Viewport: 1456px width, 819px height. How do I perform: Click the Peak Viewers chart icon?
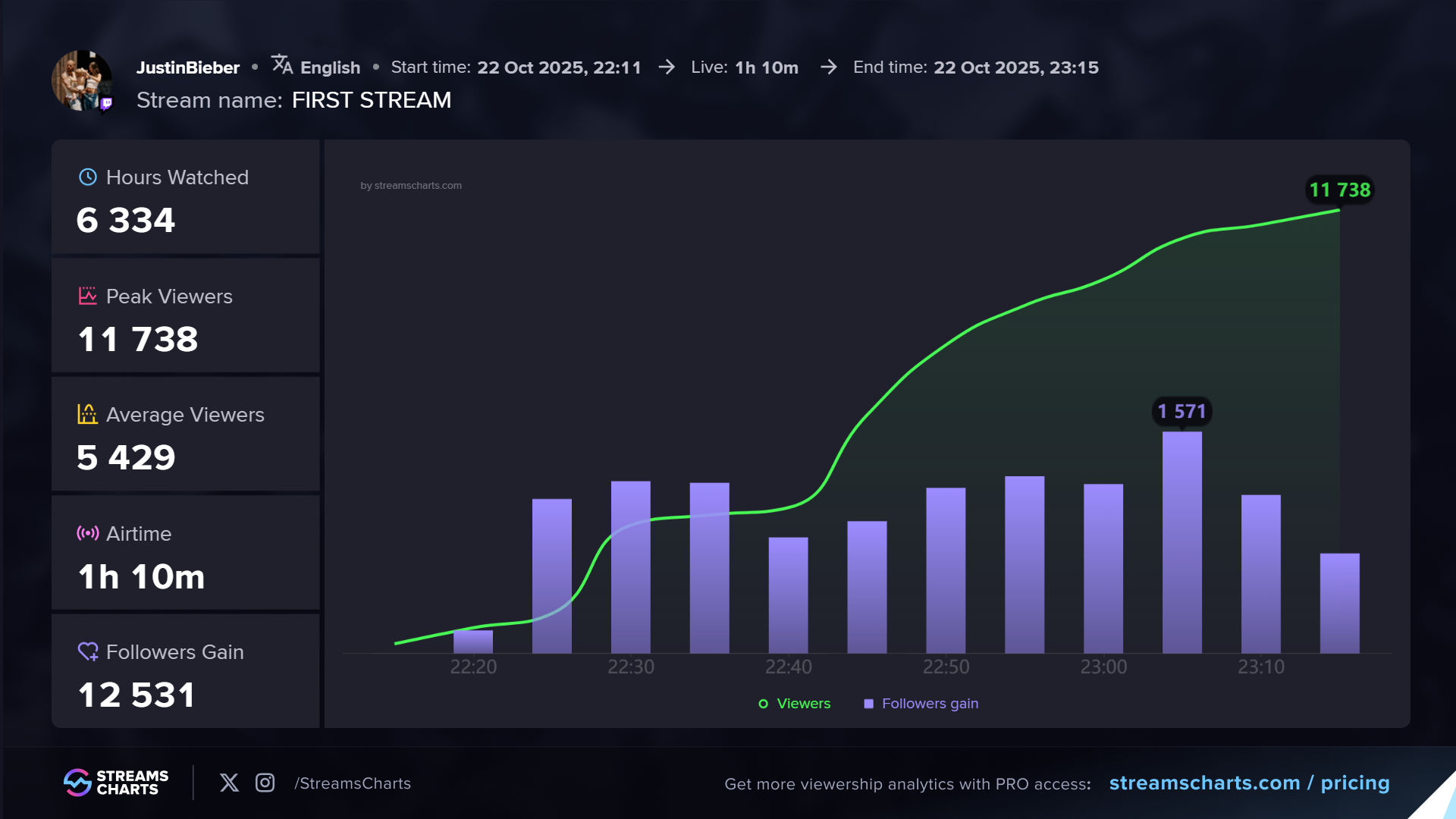click(88, 296)
